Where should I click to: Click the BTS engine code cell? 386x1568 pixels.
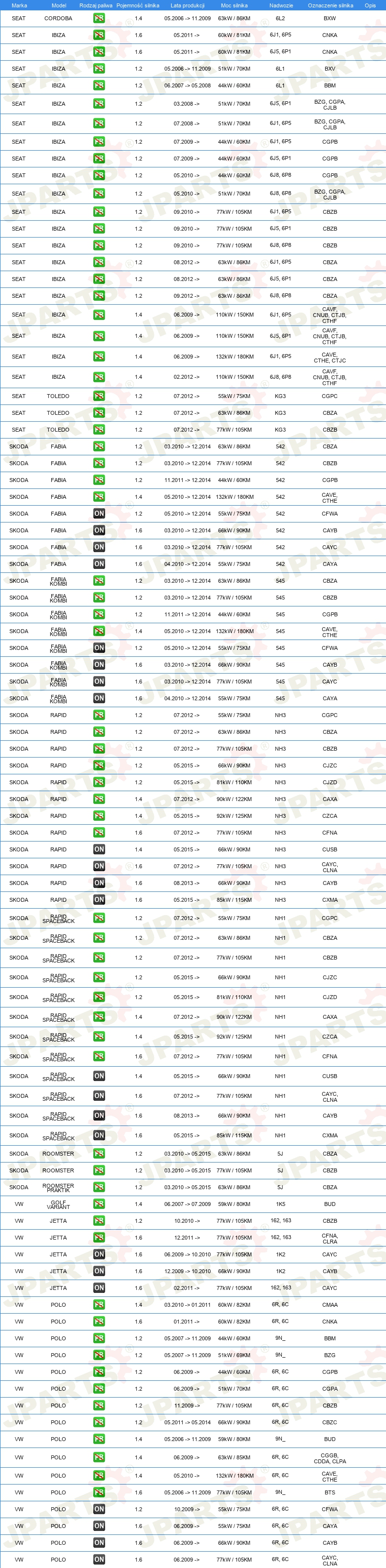click(330, 1492)
